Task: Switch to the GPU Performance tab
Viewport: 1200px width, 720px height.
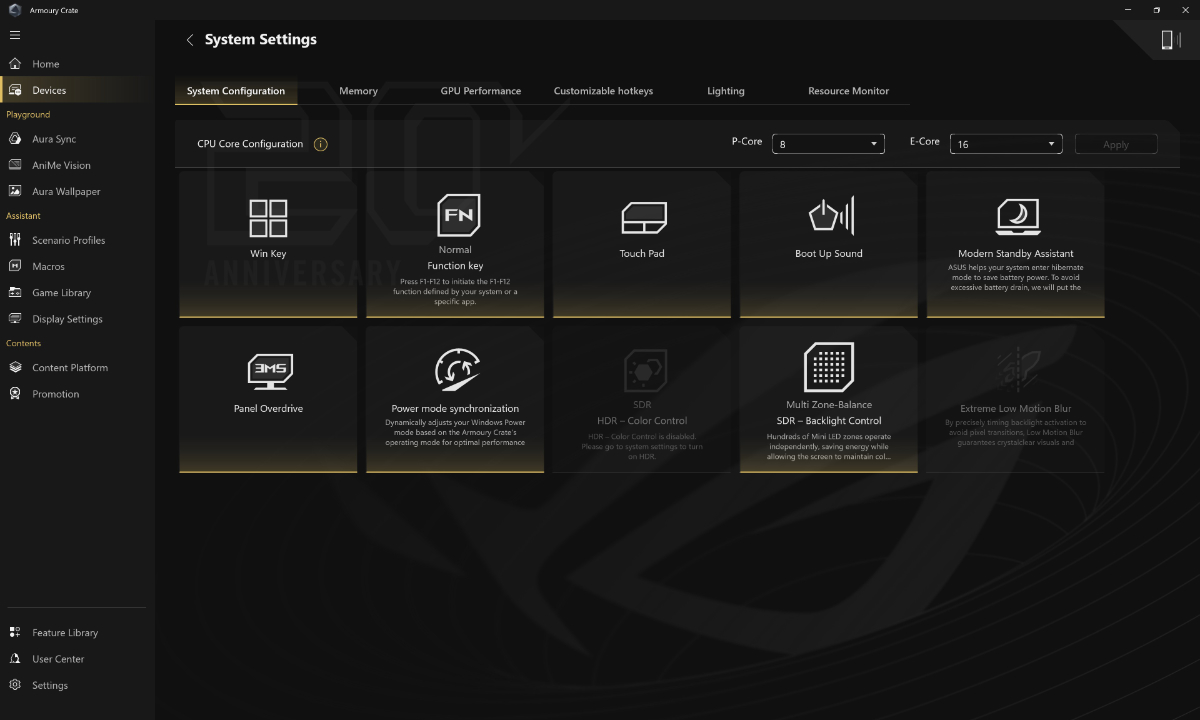Action: pyautogui.click(x=480, y=91)
